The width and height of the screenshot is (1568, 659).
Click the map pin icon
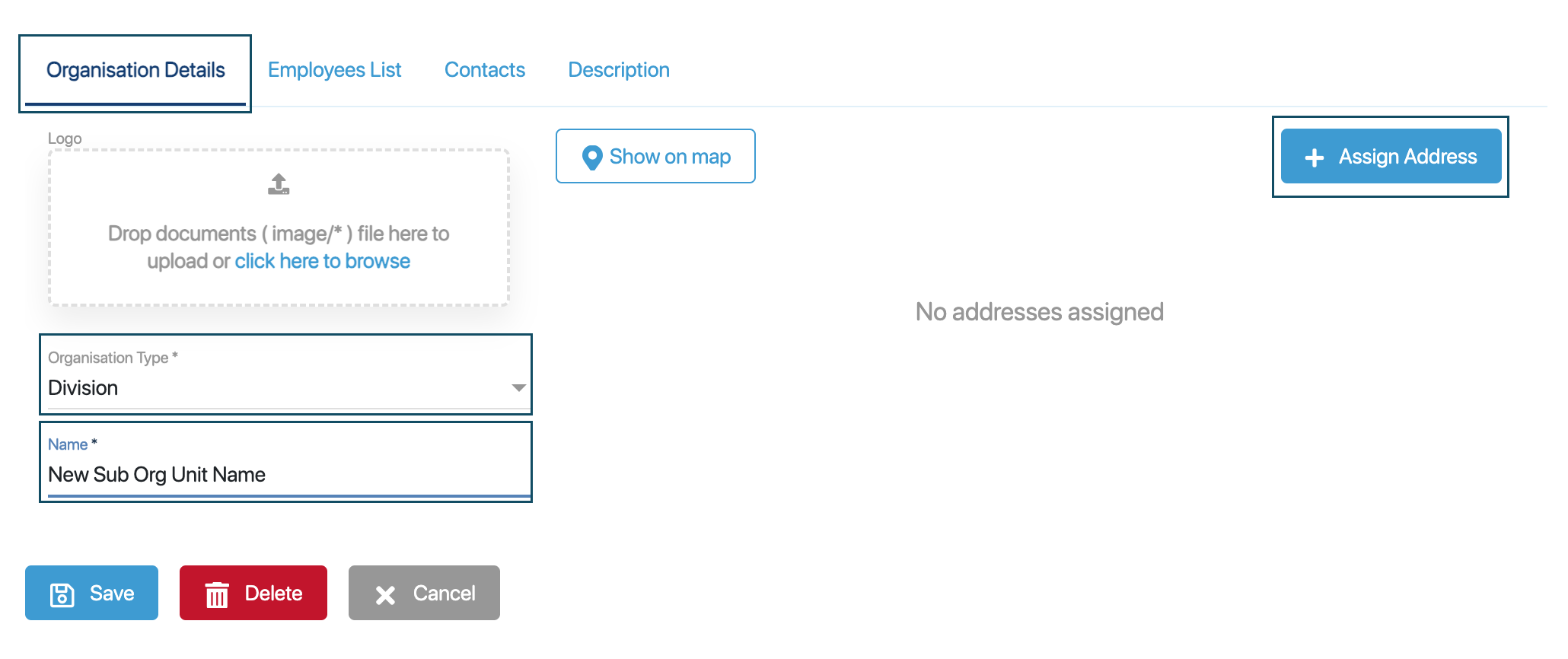tap(591, 158)
